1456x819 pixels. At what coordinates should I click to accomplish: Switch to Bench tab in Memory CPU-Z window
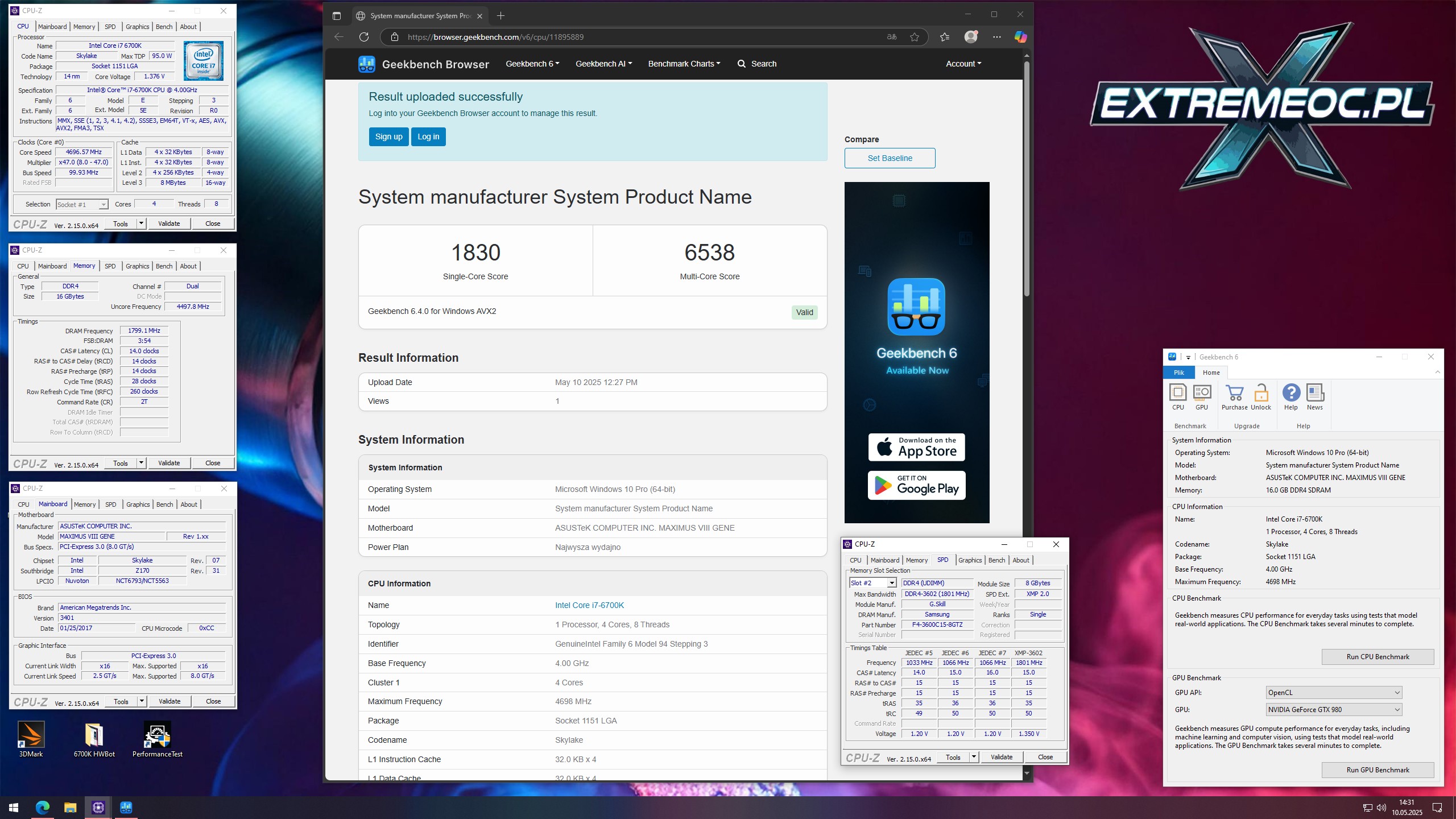(164, 266)
